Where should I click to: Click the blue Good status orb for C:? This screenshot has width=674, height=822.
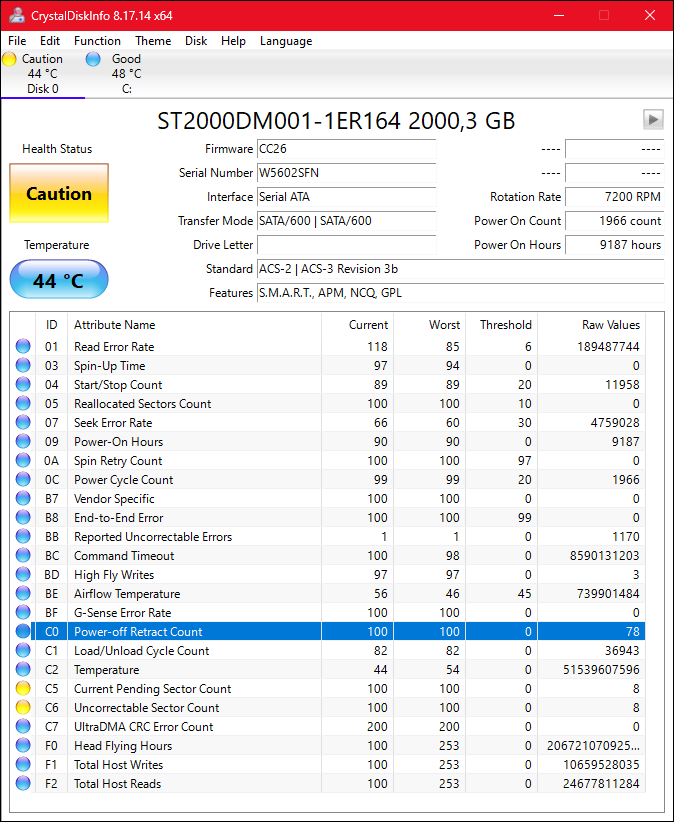(93, 59)
